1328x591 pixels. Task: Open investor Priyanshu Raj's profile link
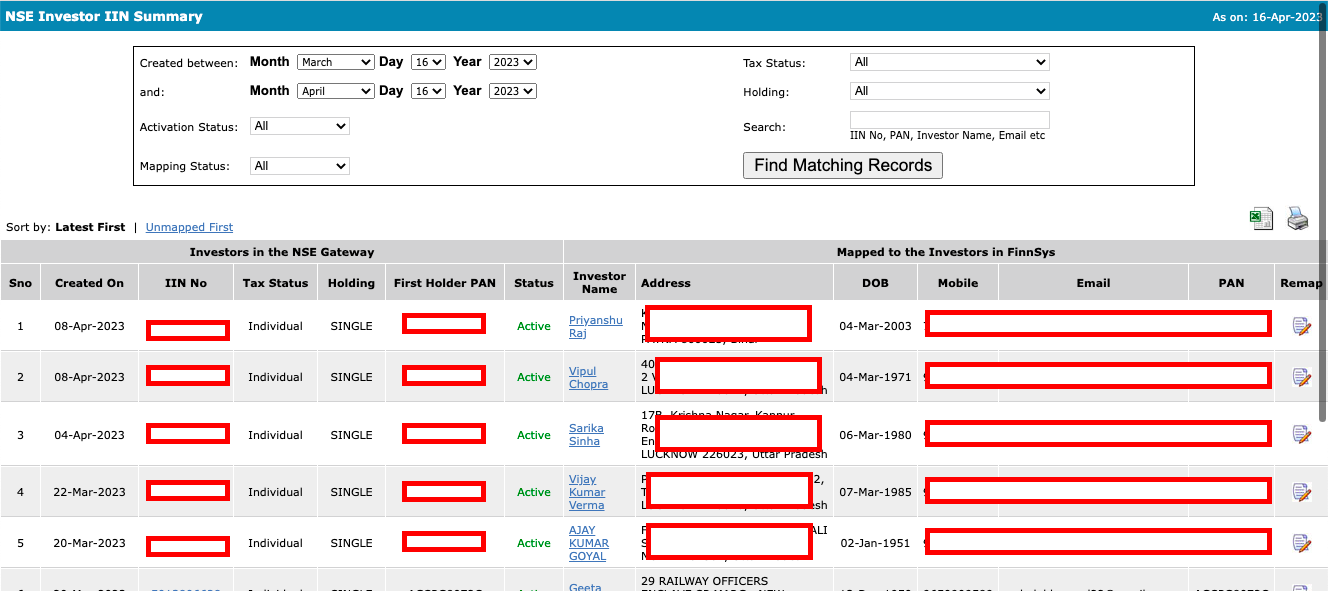click(595, 327)
